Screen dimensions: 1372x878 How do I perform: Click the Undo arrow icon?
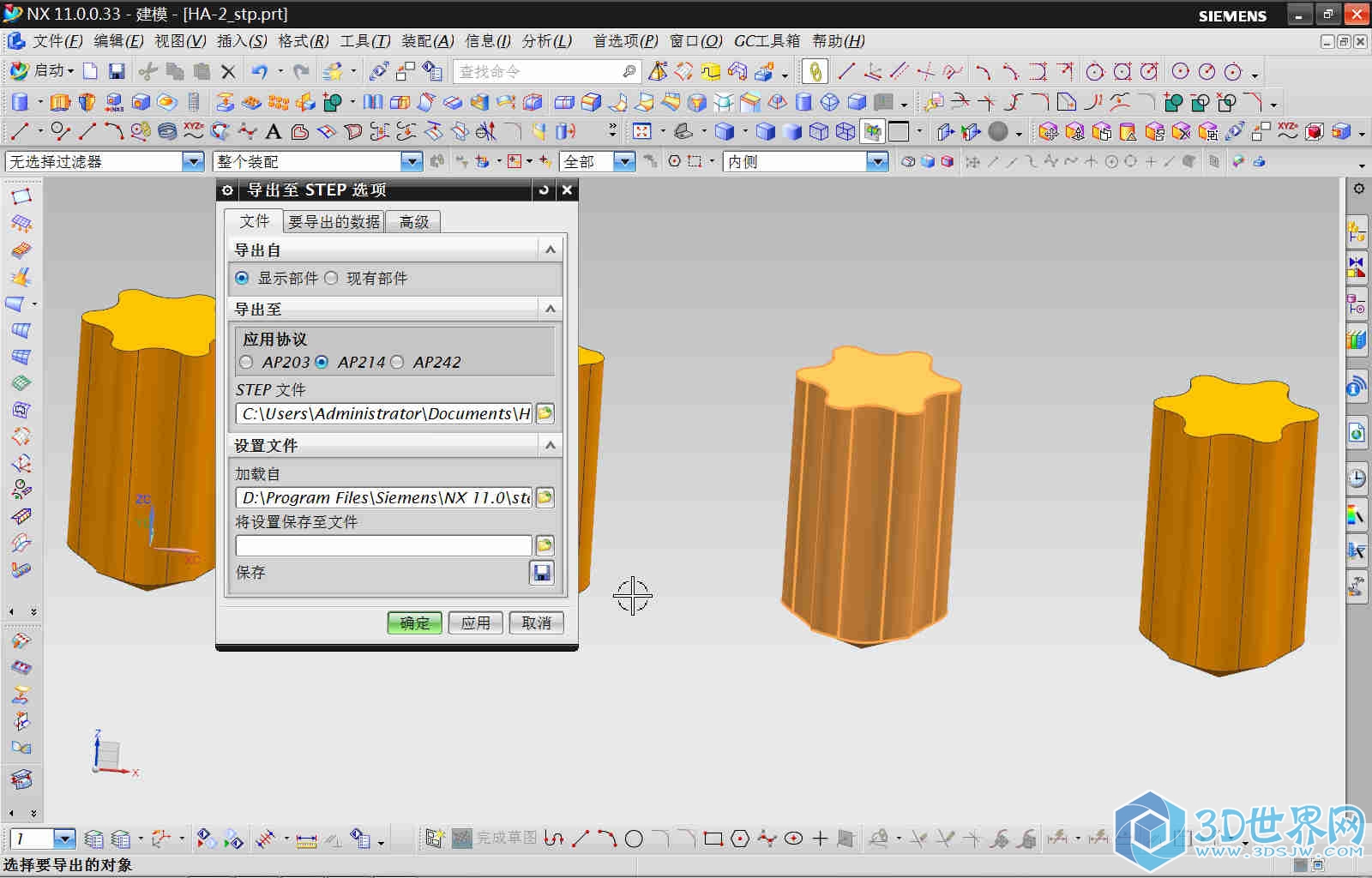260,71
